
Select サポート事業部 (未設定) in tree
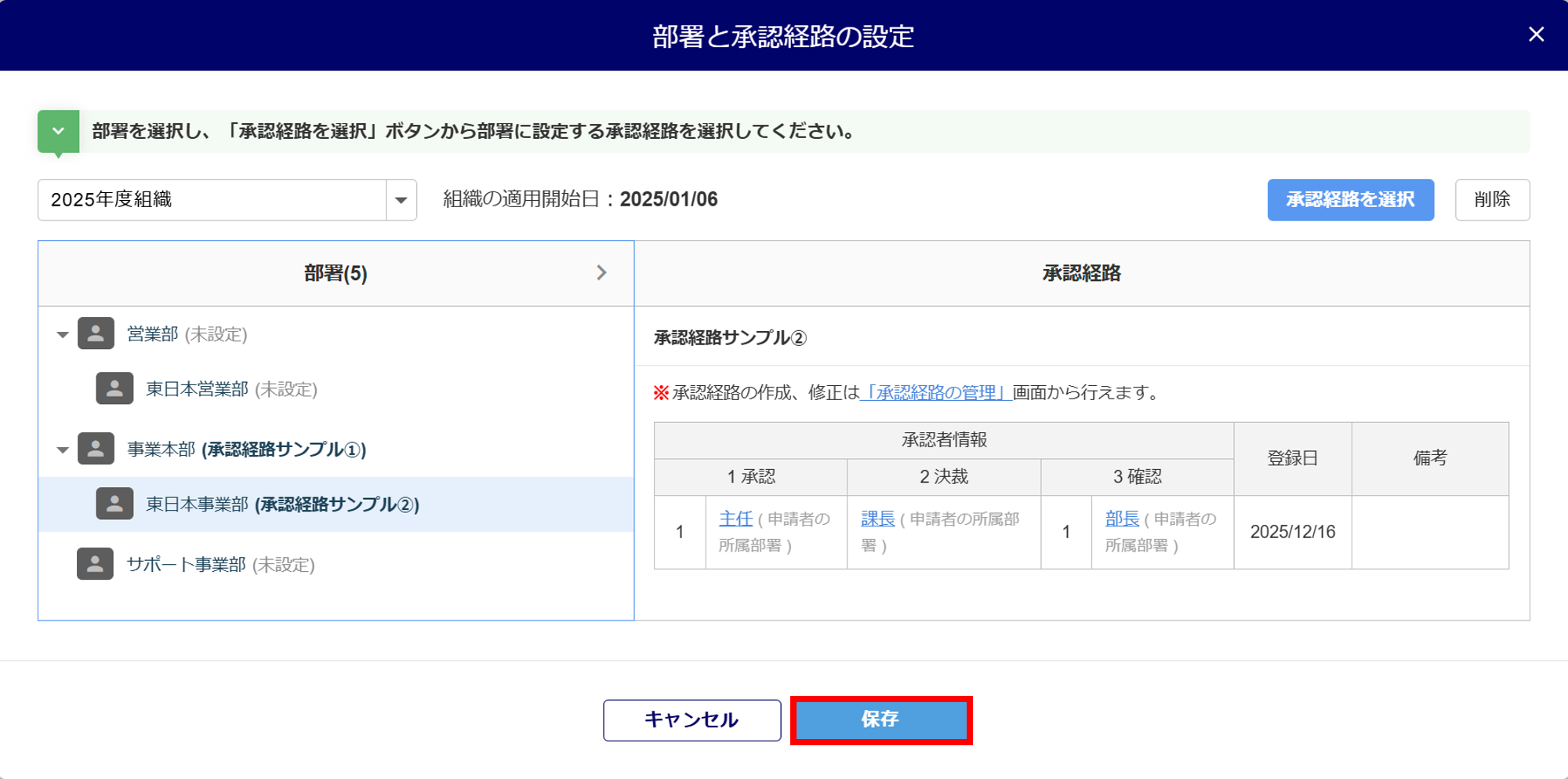pyautogui.click(x=220, y=565)
